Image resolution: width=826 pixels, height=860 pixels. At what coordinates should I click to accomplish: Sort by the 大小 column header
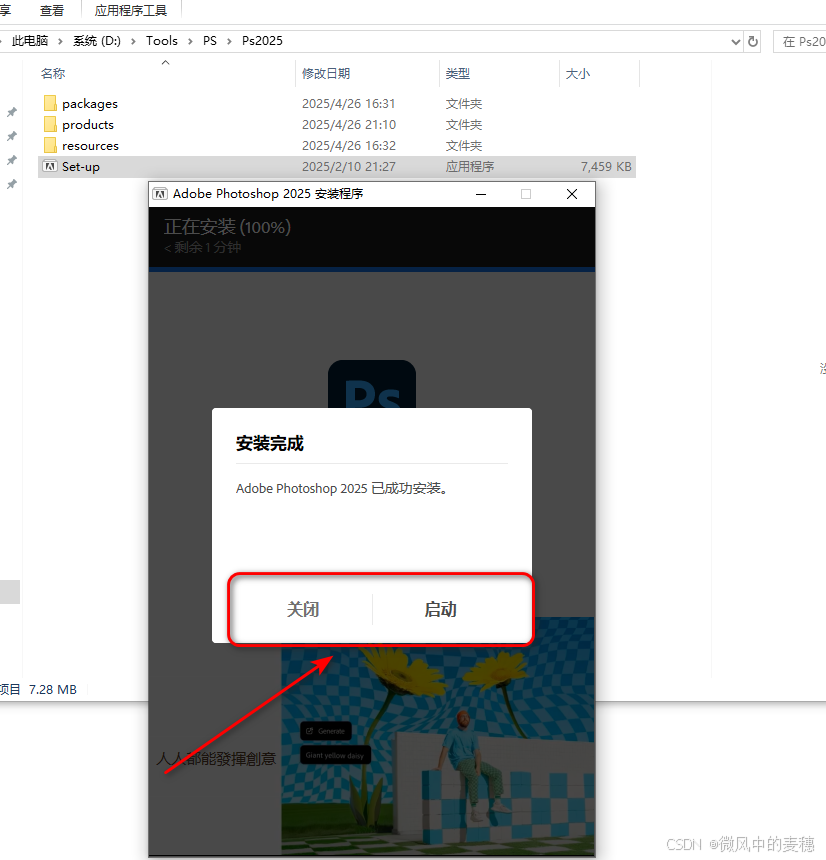578,73
